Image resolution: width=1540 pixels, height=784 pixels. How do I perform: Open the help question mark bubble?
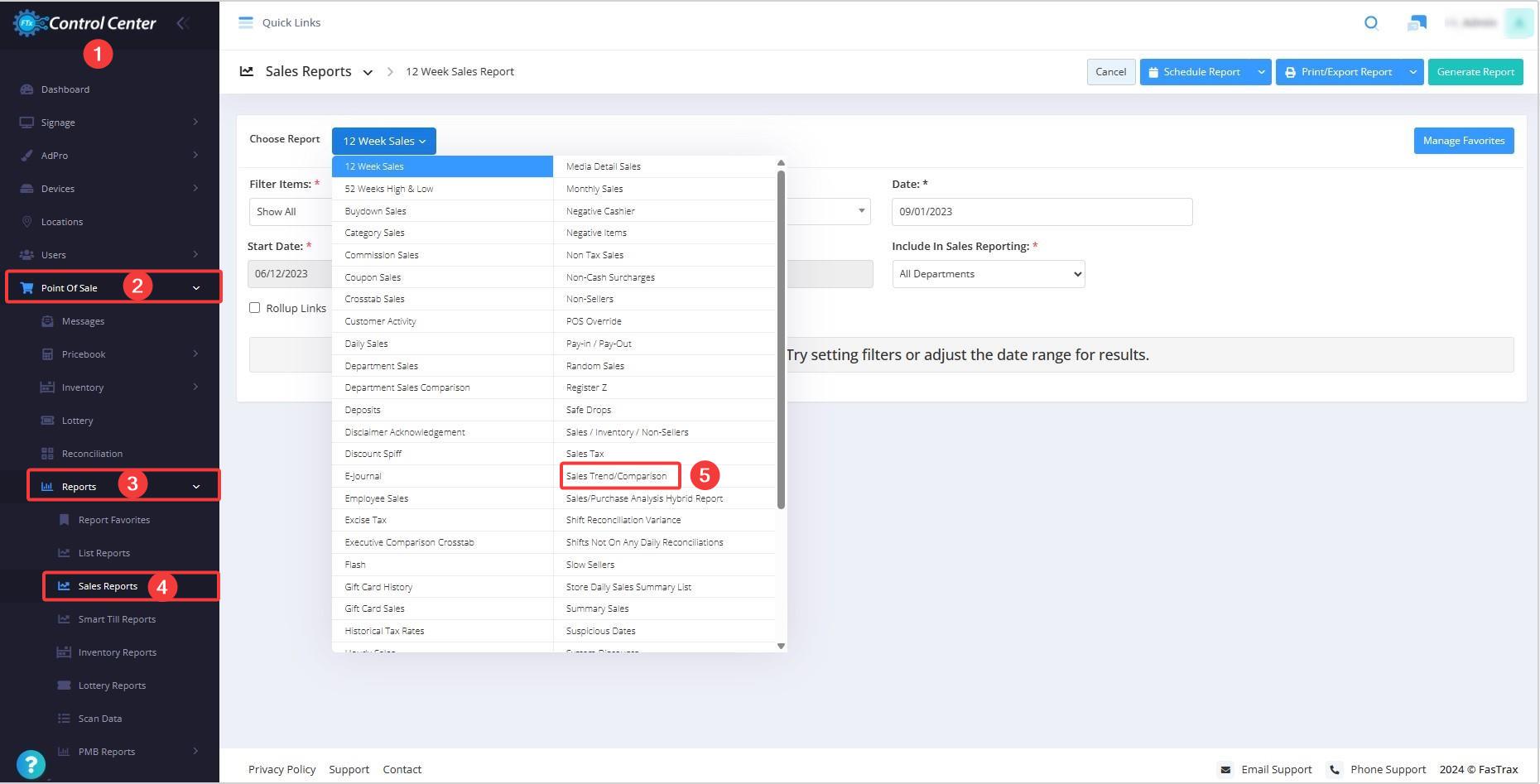pyautogui.click(x=31, y=763)
